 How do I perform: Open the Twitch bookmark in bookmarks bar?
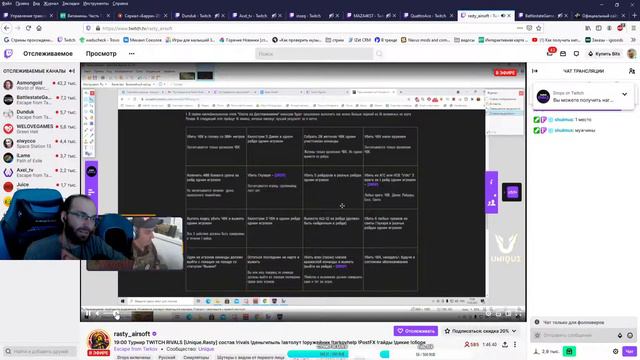[67, 40]
